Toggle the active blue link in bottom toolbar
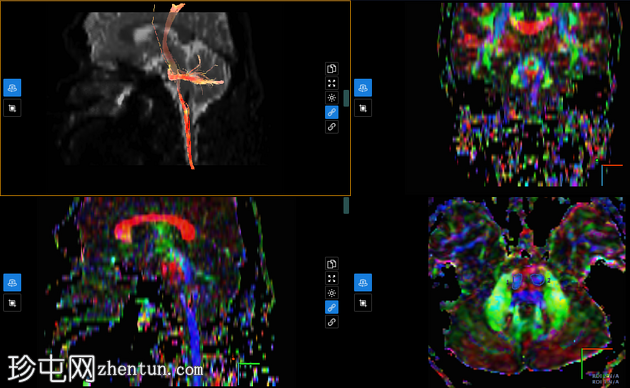 point(331,307)
